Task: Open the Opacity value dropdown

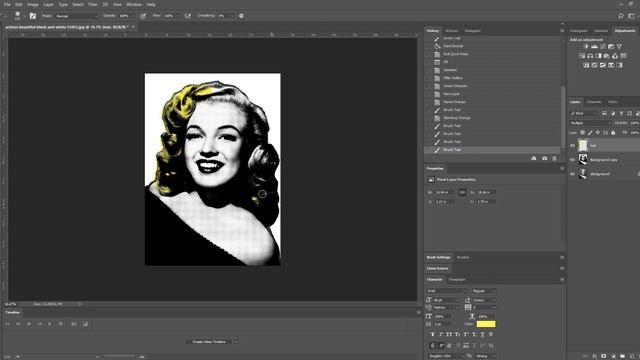Action: pos(133,16)
